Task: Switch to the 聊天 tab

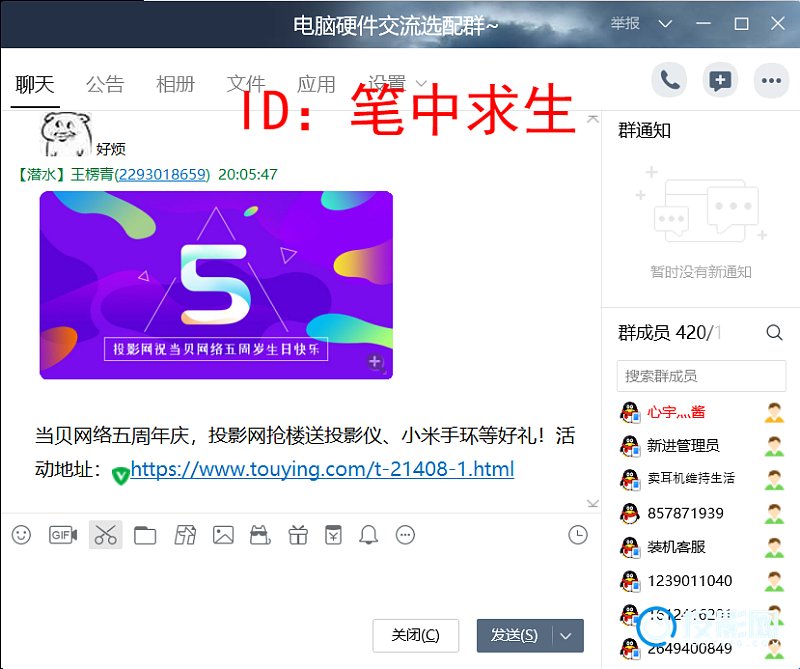Action: [x=35, y=84]
